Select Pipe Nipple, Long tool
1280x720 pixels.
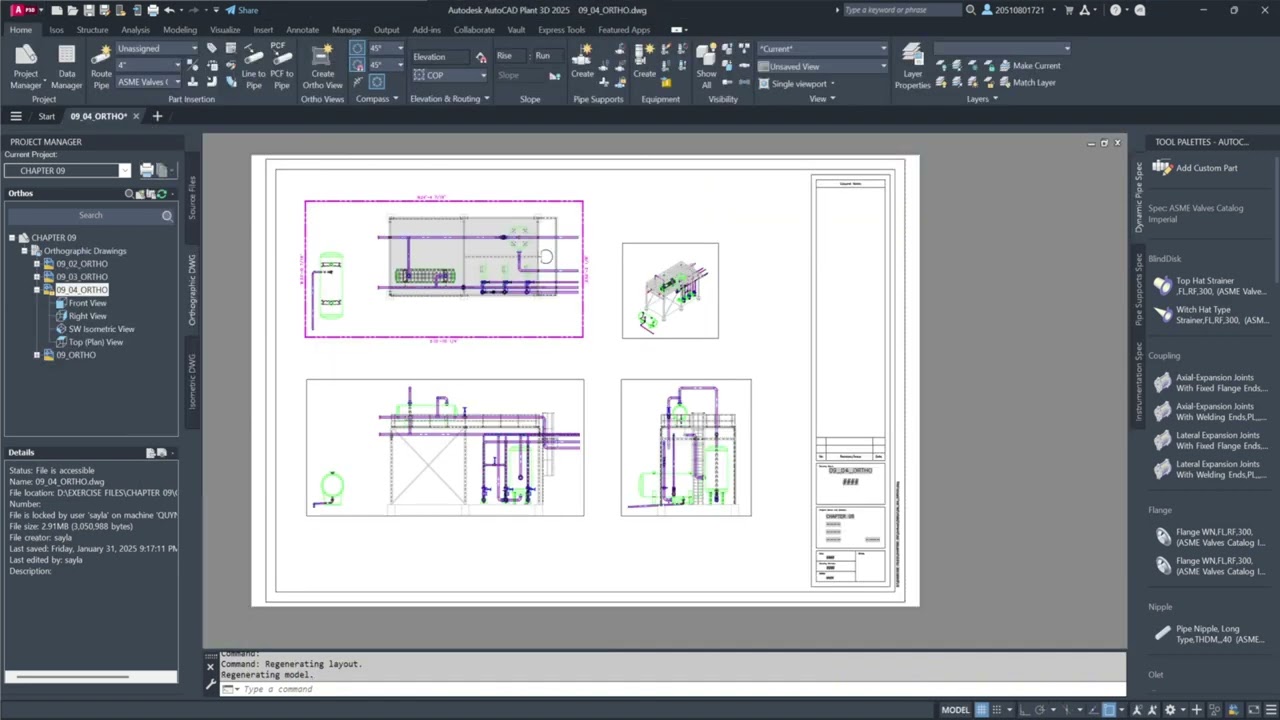click(1211, 634)
